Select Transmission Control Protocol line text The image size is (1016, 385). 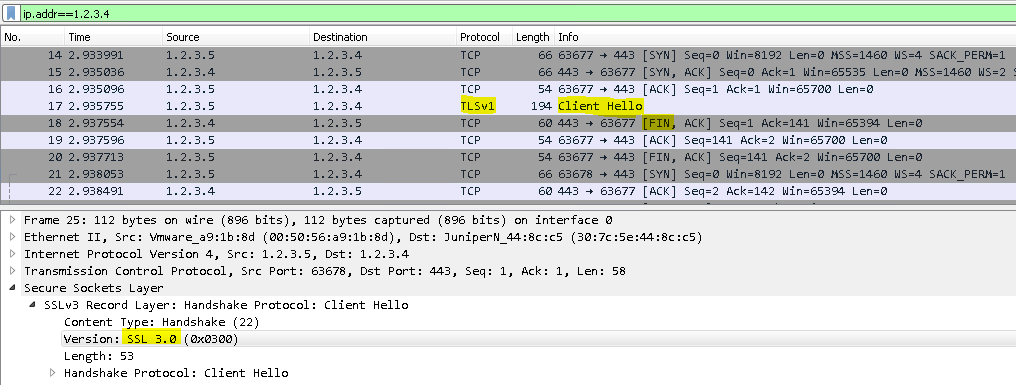(x=325, y=271)
